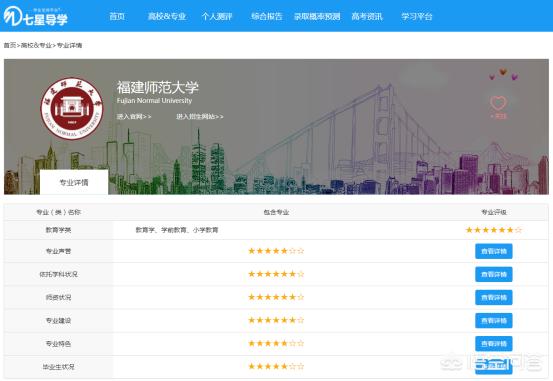
Task: Click the 依托学科状况 row label
Action: (58, 274)
